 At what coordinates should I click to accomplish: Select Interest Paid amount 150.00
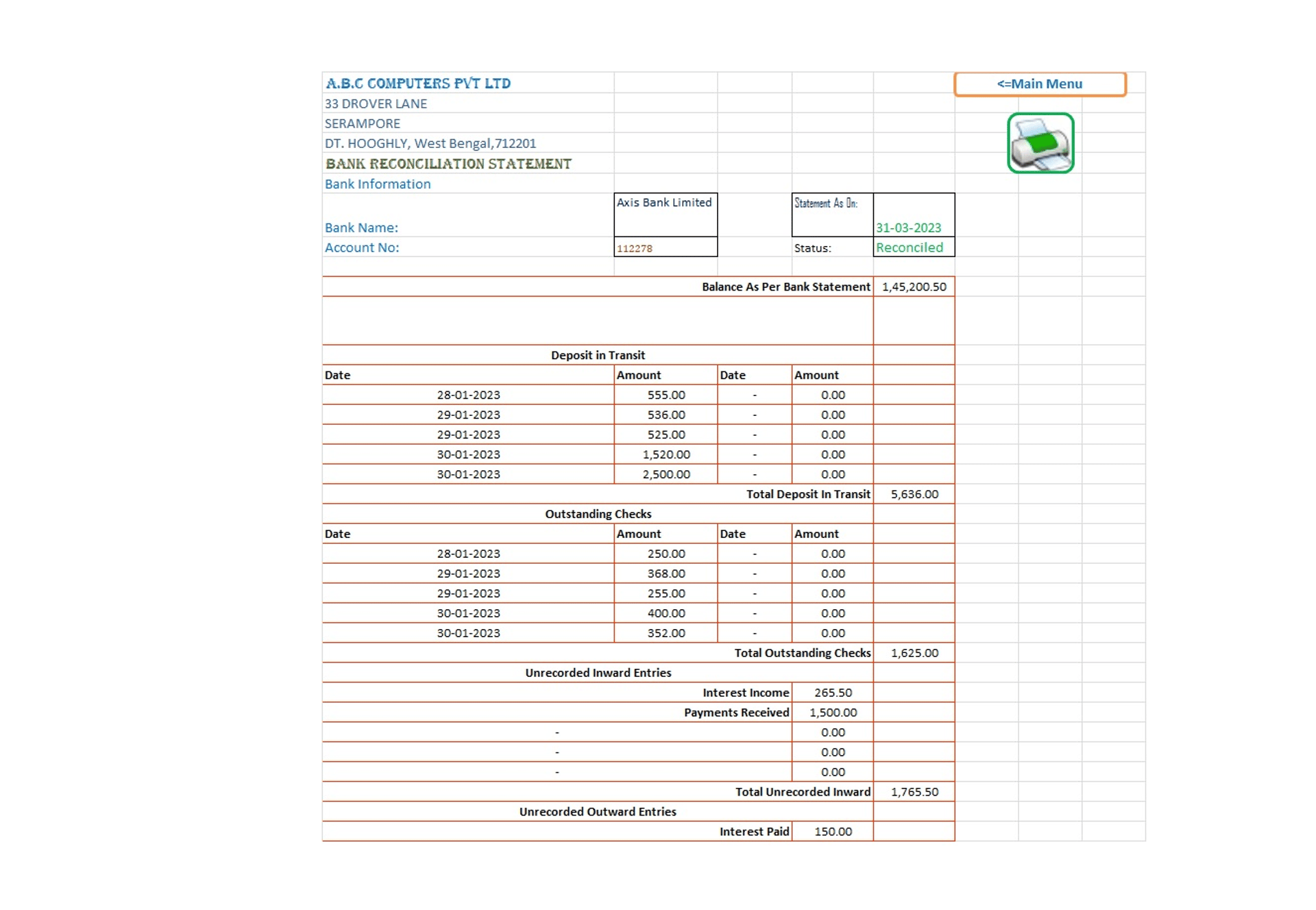pos(832,832)
